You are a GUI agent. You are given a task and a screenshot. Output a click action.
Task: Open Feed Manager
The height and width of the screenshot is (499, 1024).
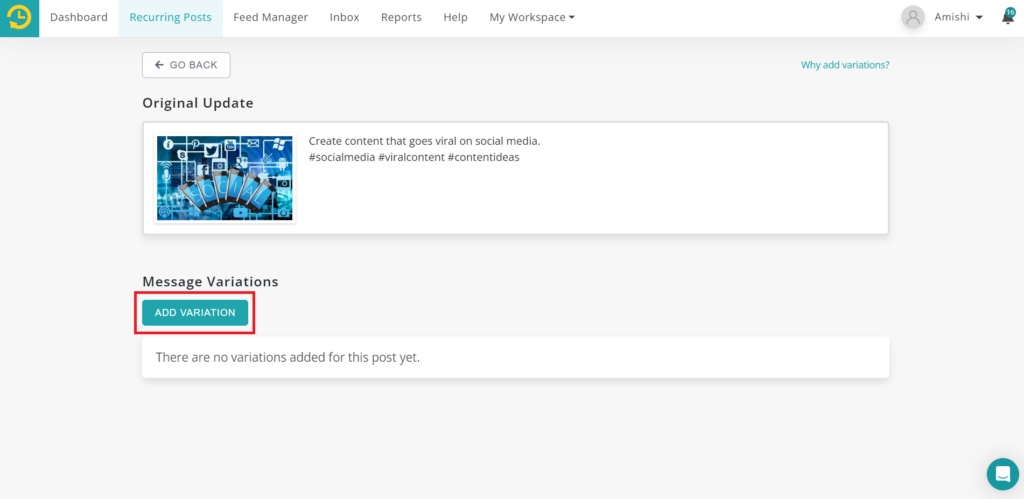pos(270,18)
